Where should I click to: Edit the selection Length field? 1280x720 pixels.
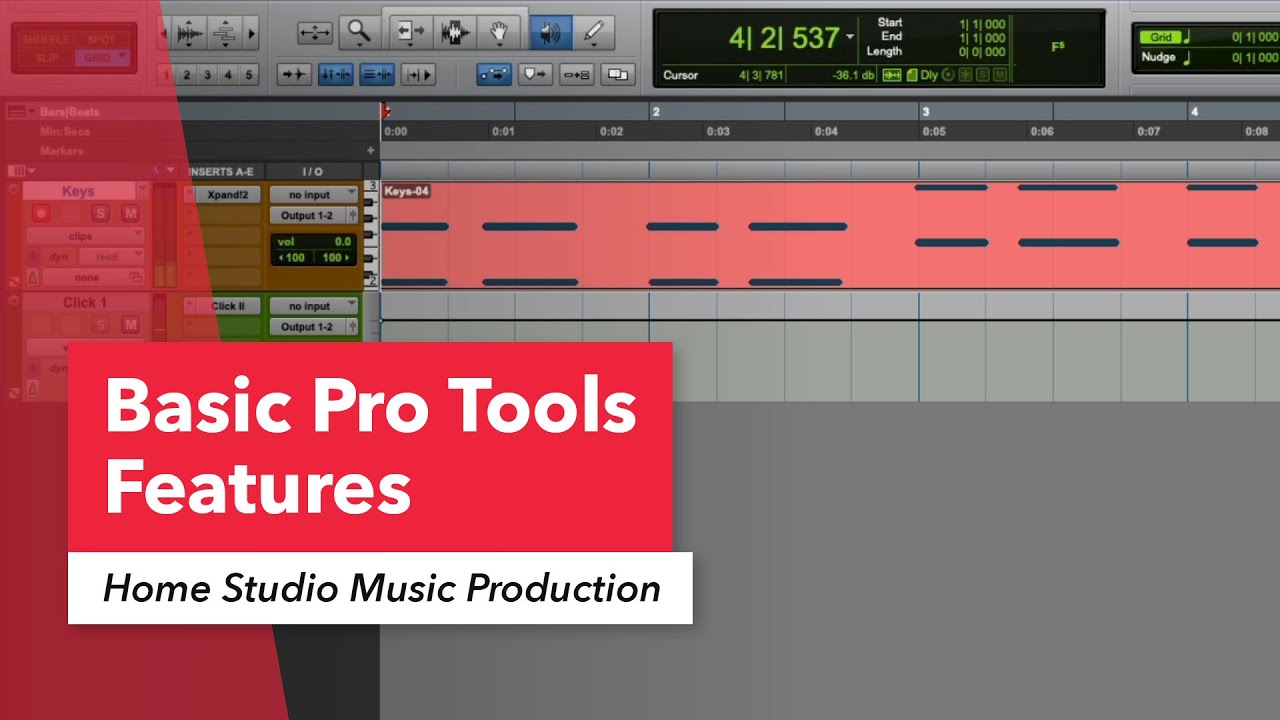point(981,52)
